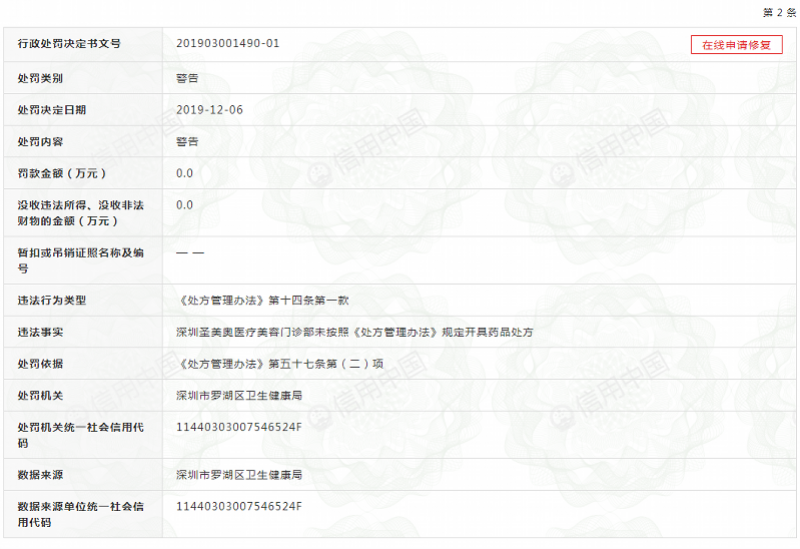
Task: Click the 违法行为类型 row label
Action: [x=52, y=300]
